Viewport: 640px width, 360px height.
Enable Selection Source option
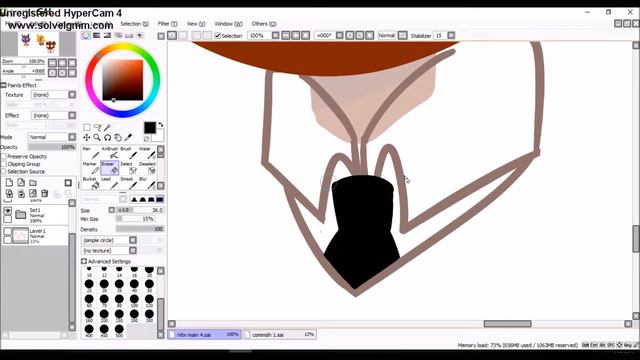[x=4, y=171]
